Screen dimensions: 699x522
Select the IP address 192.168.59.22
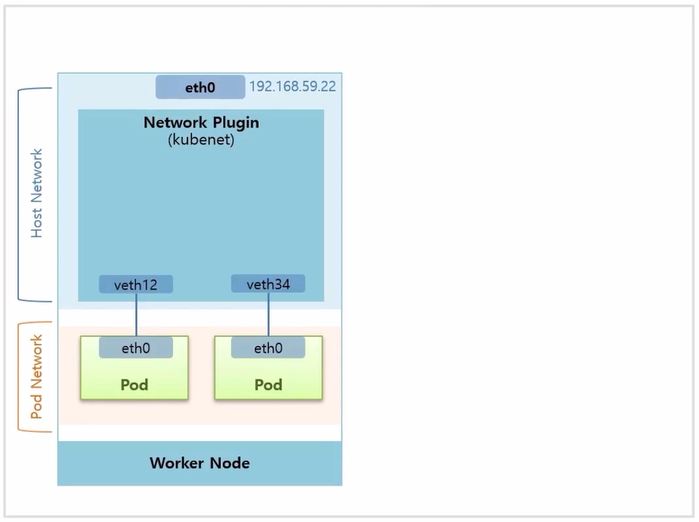tap(292, 86)
